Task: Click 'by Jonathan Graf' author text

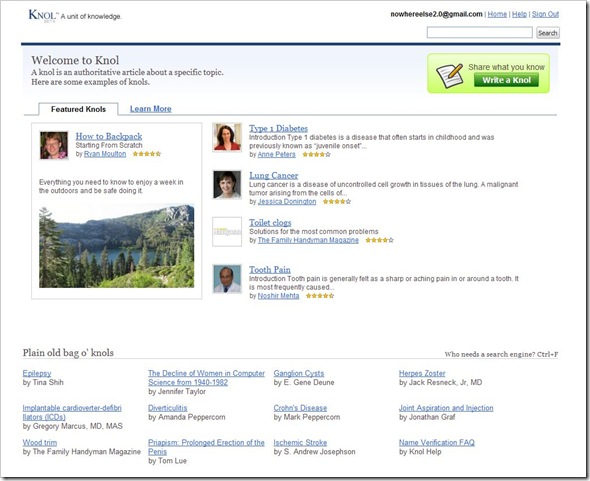Action: [427, 417]
